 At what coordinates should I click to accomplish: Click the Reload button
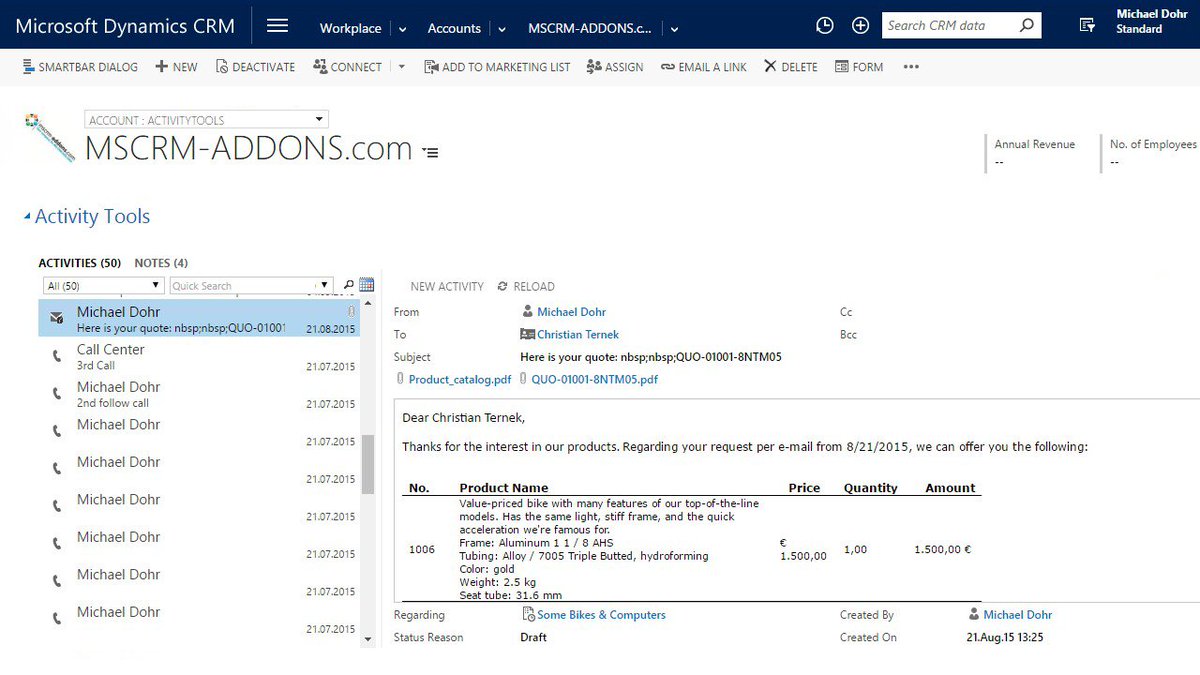(x=526, y=286)
